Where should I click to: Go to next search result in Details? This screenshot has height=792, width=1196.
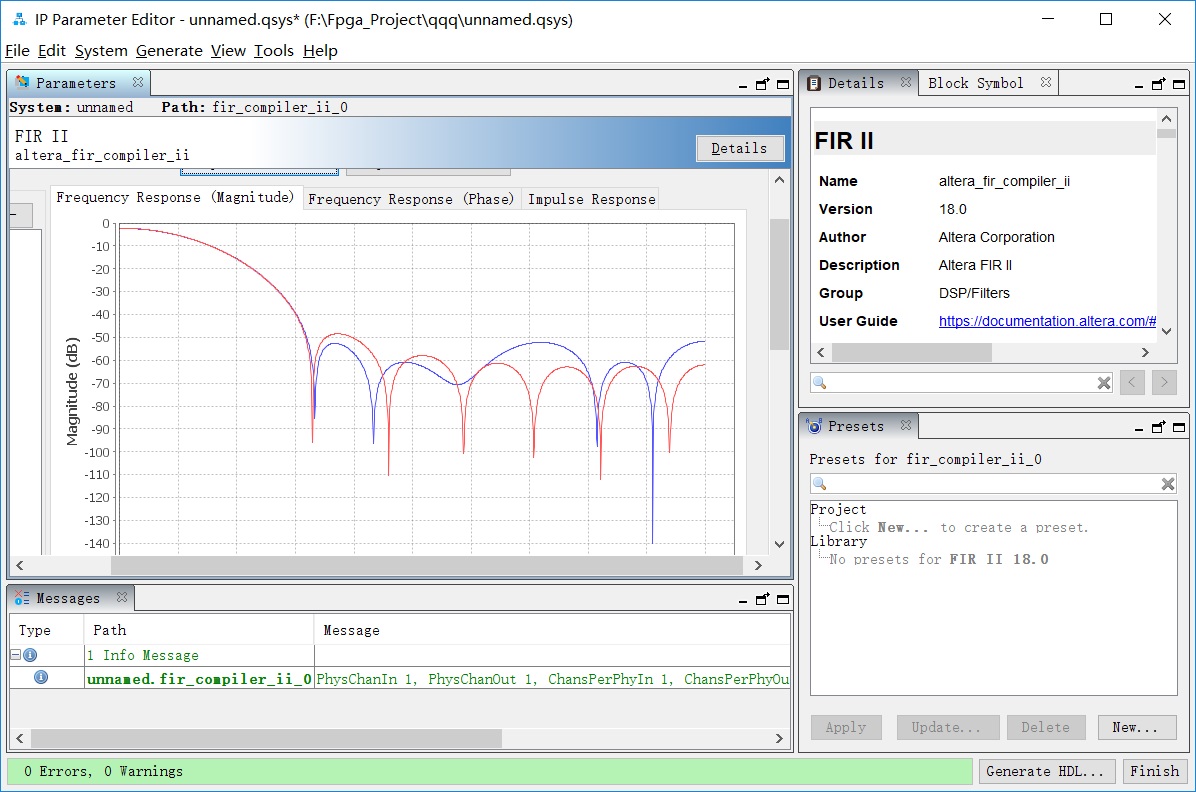[x=1164, y=382]
